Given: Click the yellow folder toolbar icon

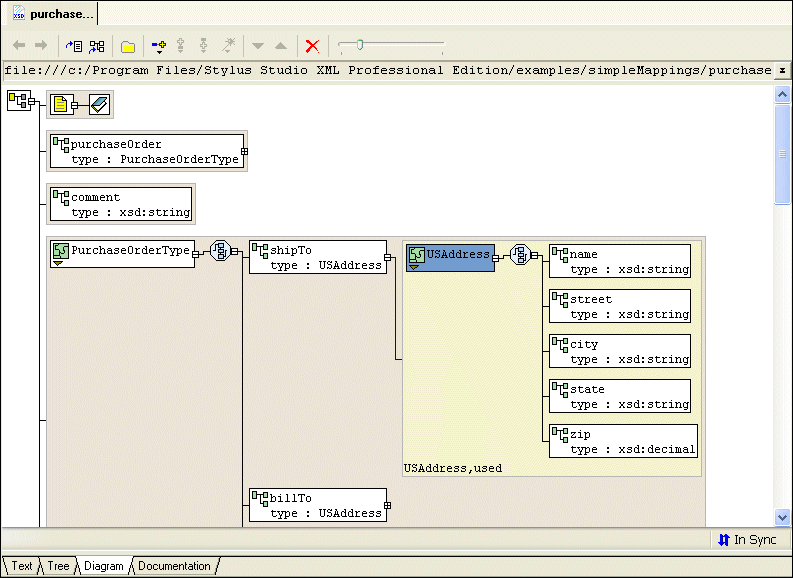Looking at the screenshot, I should point(128,46).
